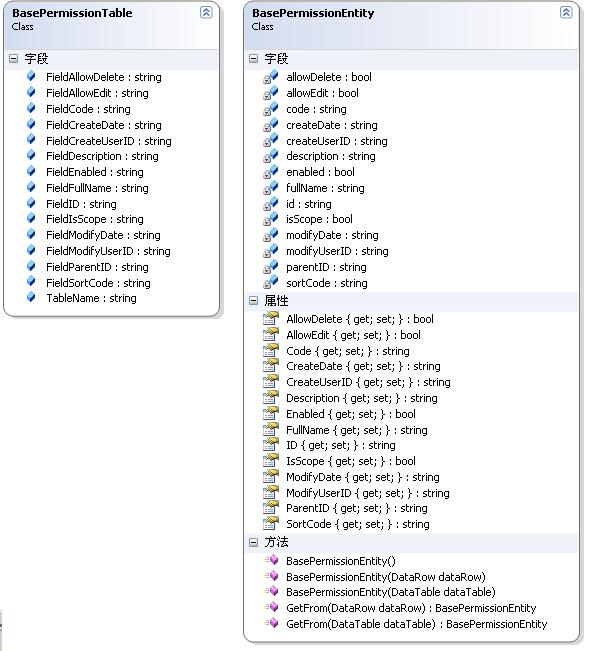Select 'createUserID : string' field row
This screenshot has width=589, height=651.
pyautogui.click(x=337, y=141)
